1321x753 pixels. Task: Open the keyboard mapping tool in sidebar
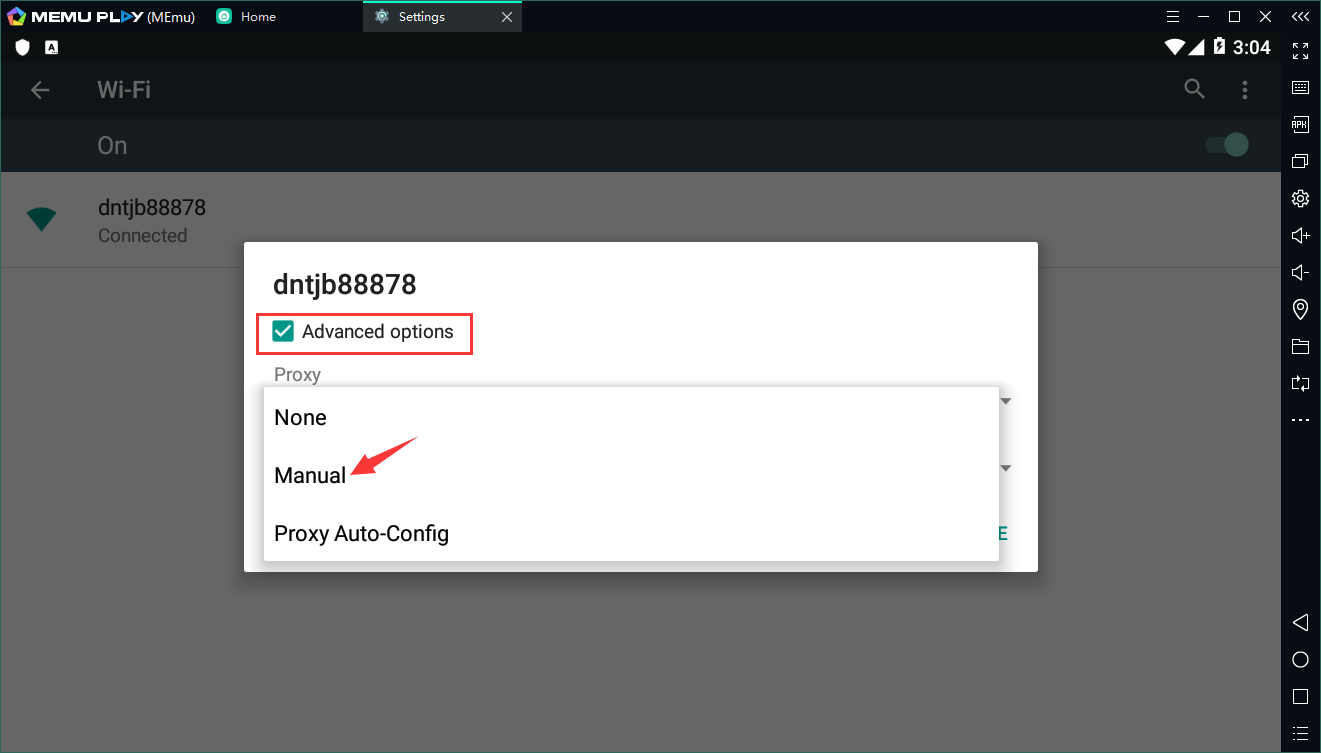(1300, 87)
